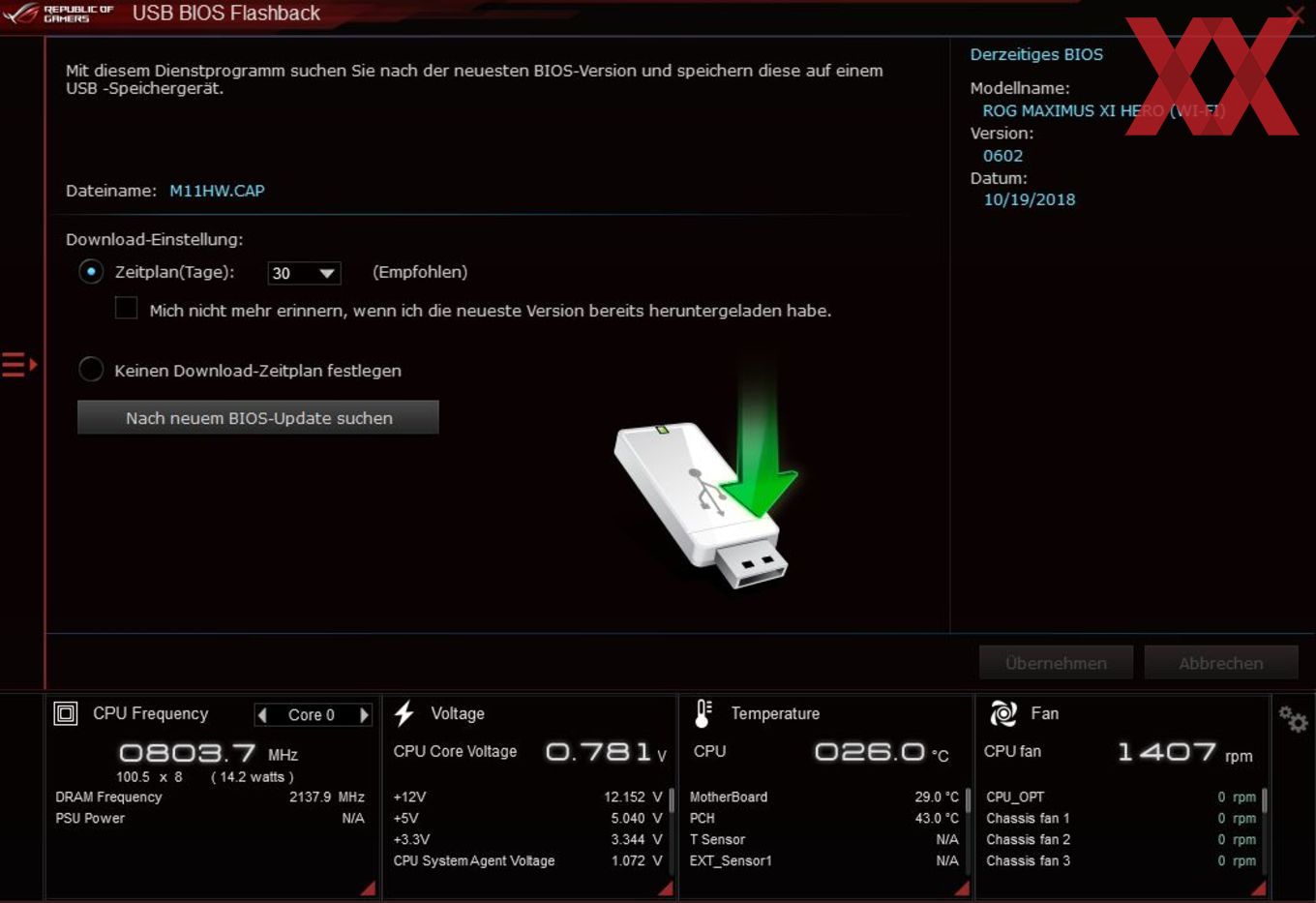Viewport: 1316px width, 903px height.
Task: Expand CPU Frequency panel corner triangle
Action: pos(368,888)
